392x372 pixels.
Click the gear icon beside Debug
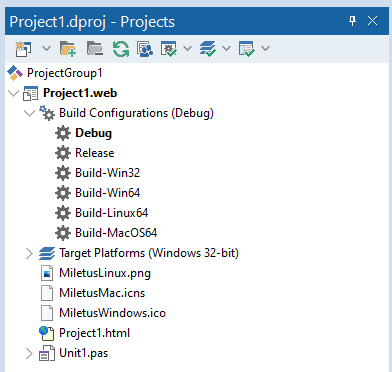63,133
